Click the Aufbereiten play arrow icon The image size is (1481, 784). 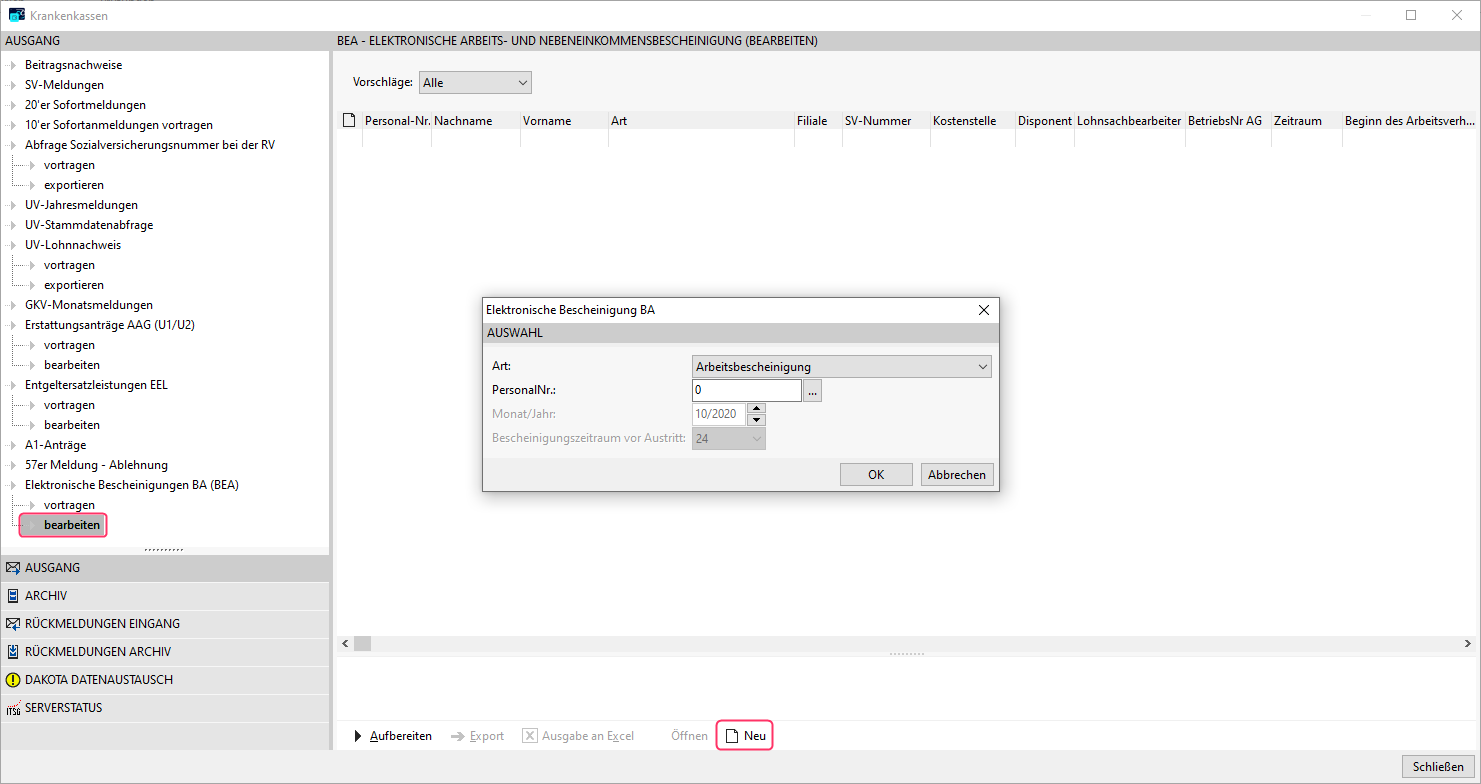tap(359, 736)
